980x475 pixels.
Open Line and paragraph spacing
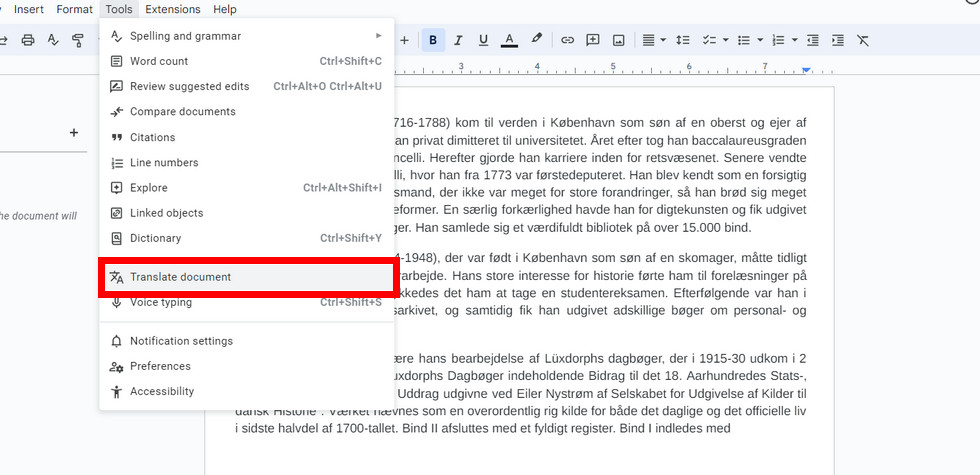pos(683,41)
